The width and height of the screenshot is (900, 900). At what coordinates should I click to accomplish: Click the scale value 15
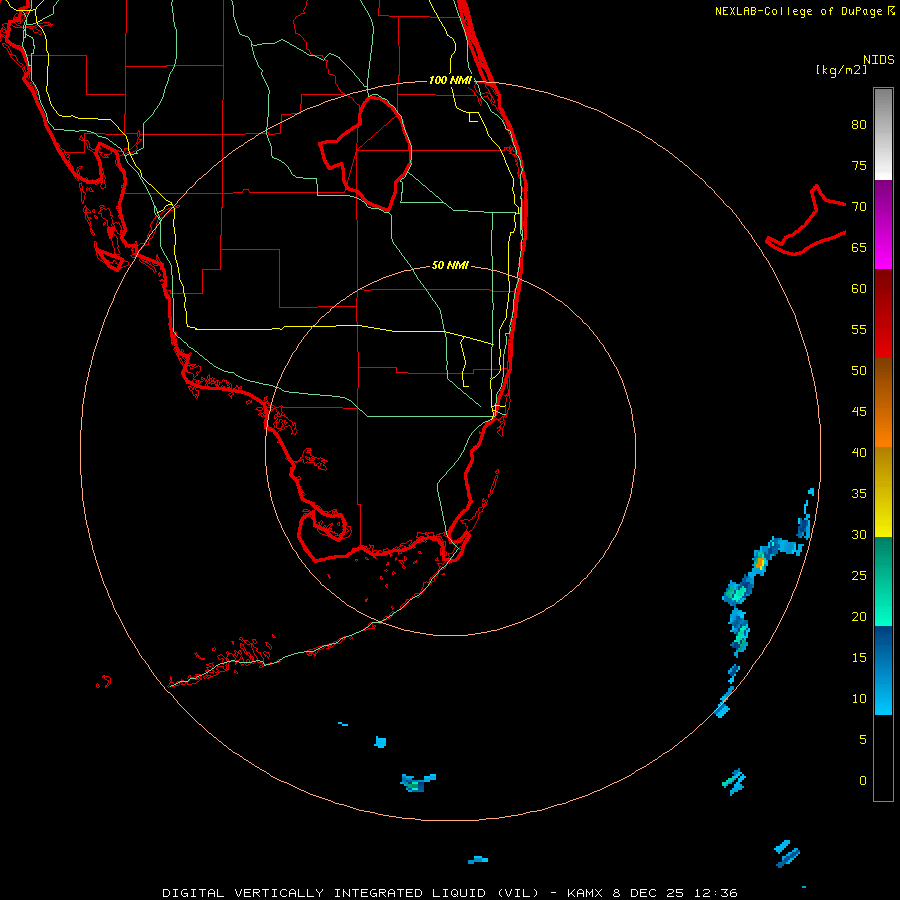point(859,657)
